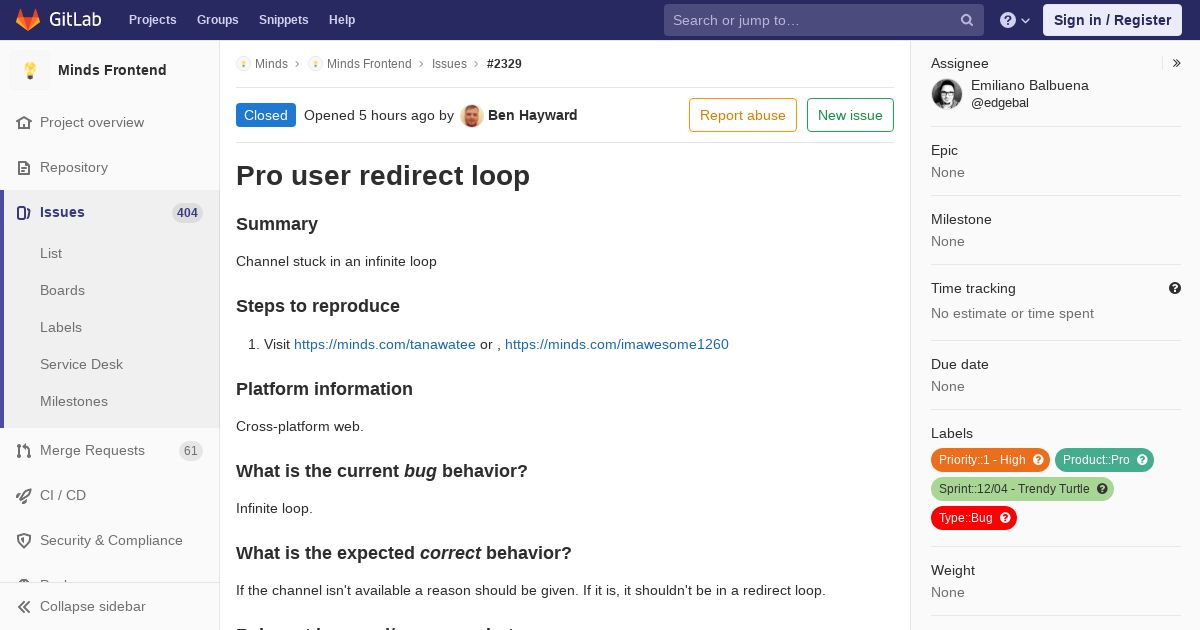The width and height of the screenshot is (1200, 630).
Task: Click the Security & Compliance shield icon
Action: [x=24, y=541]
